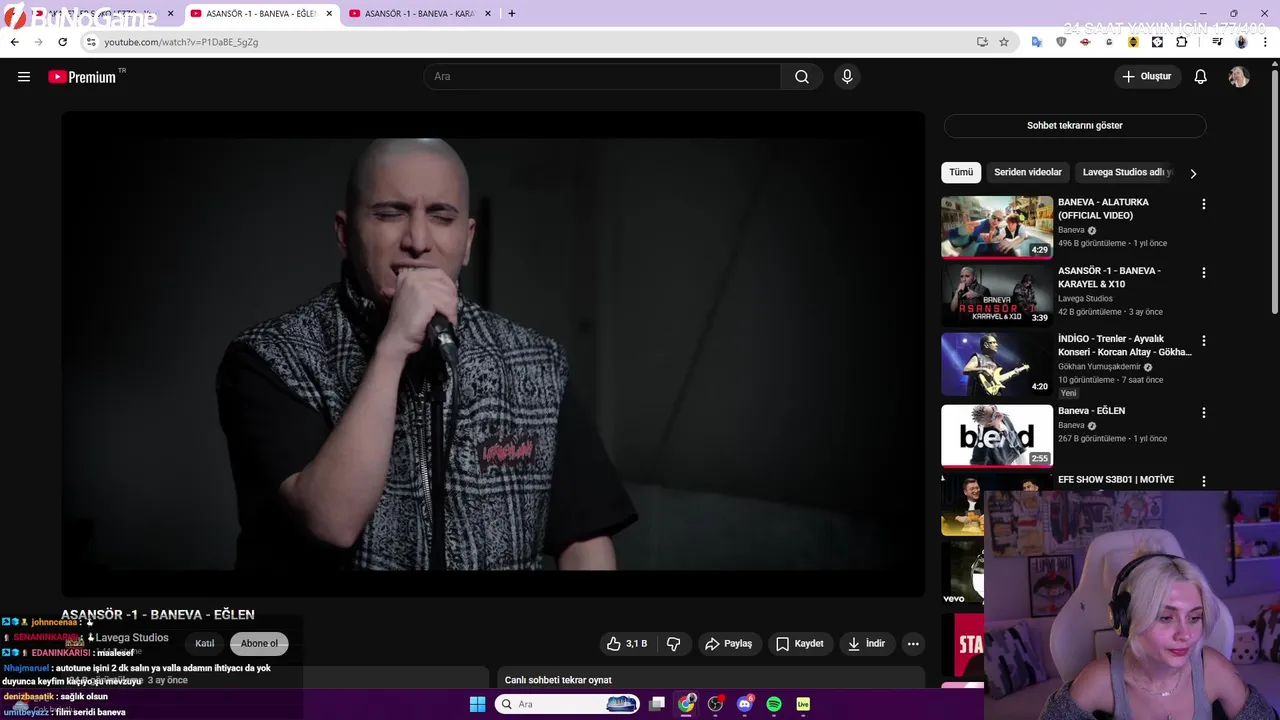Open İNDİGO - Trenler video thumbnail

[997, 364]
